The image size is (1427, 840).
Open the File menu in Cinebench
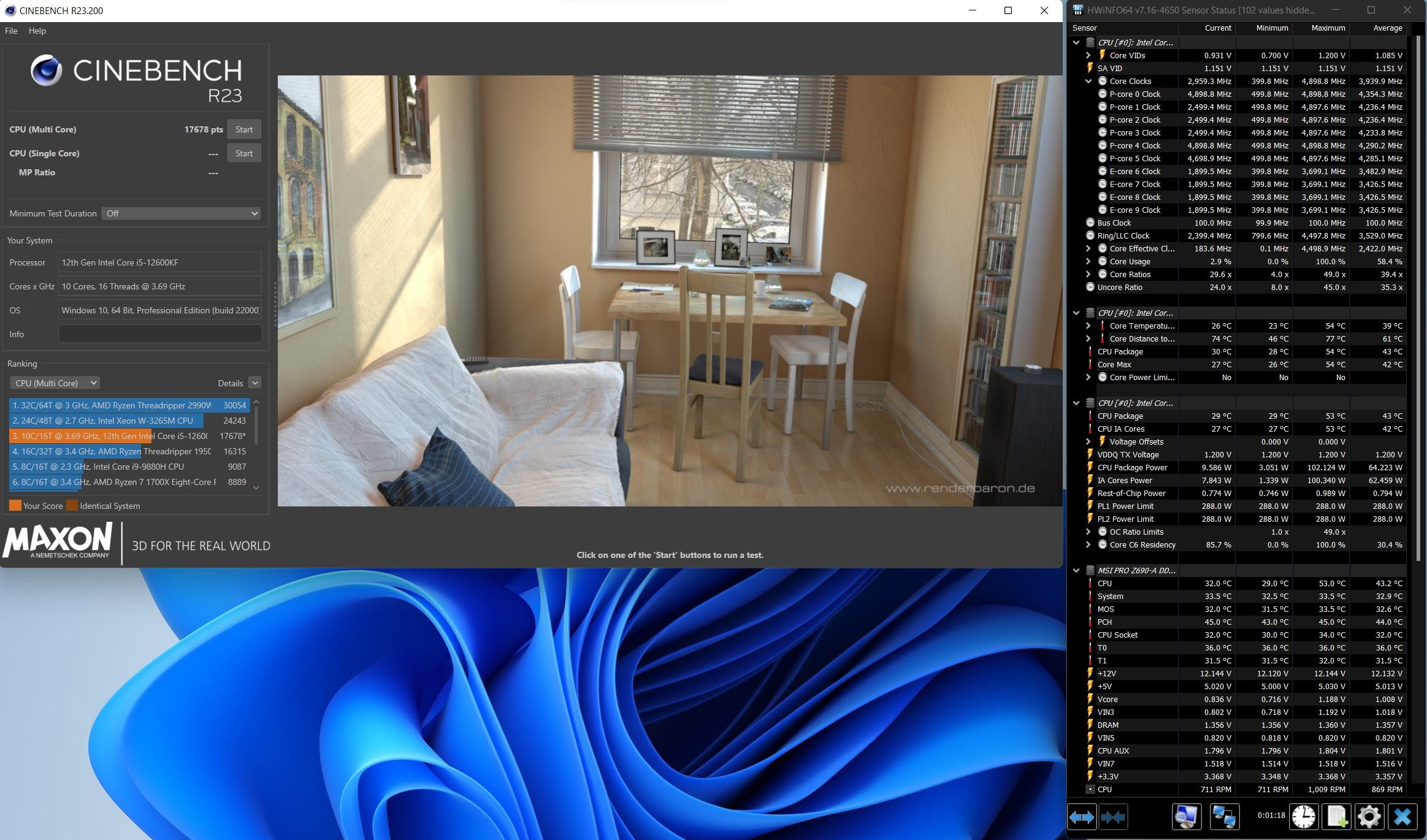tap(11, 31)
